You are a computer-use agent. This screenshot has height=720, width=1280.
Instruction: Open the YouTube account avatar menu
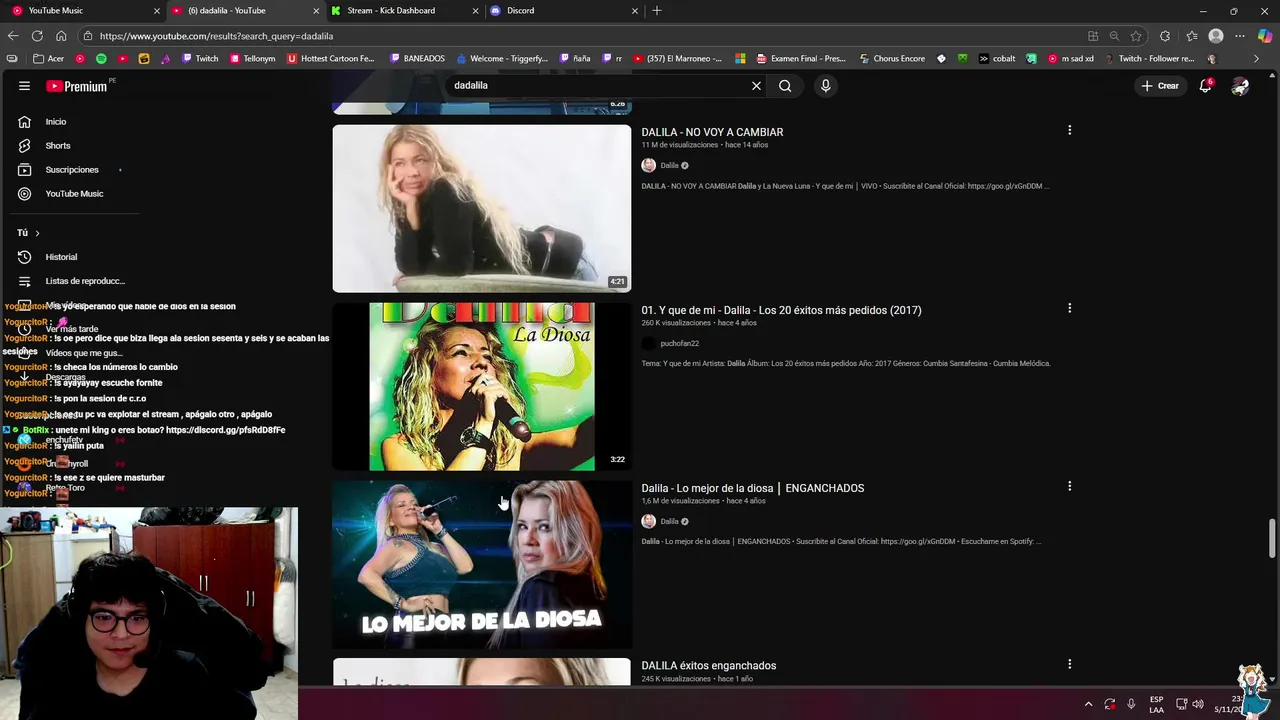tap(1240, 86)
